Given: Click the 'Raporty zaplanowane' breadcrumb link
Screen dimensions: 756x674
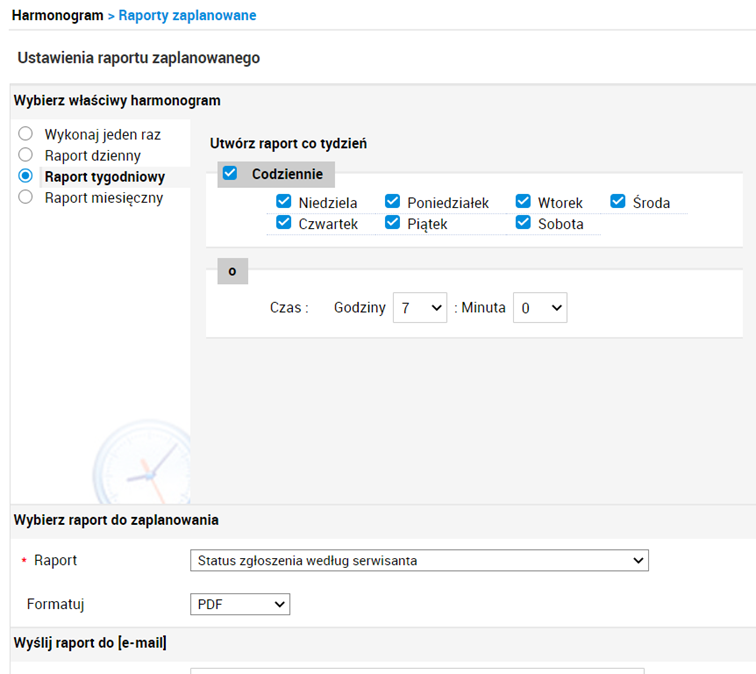Looking at the screenshot, I should (x=188, y=15).
